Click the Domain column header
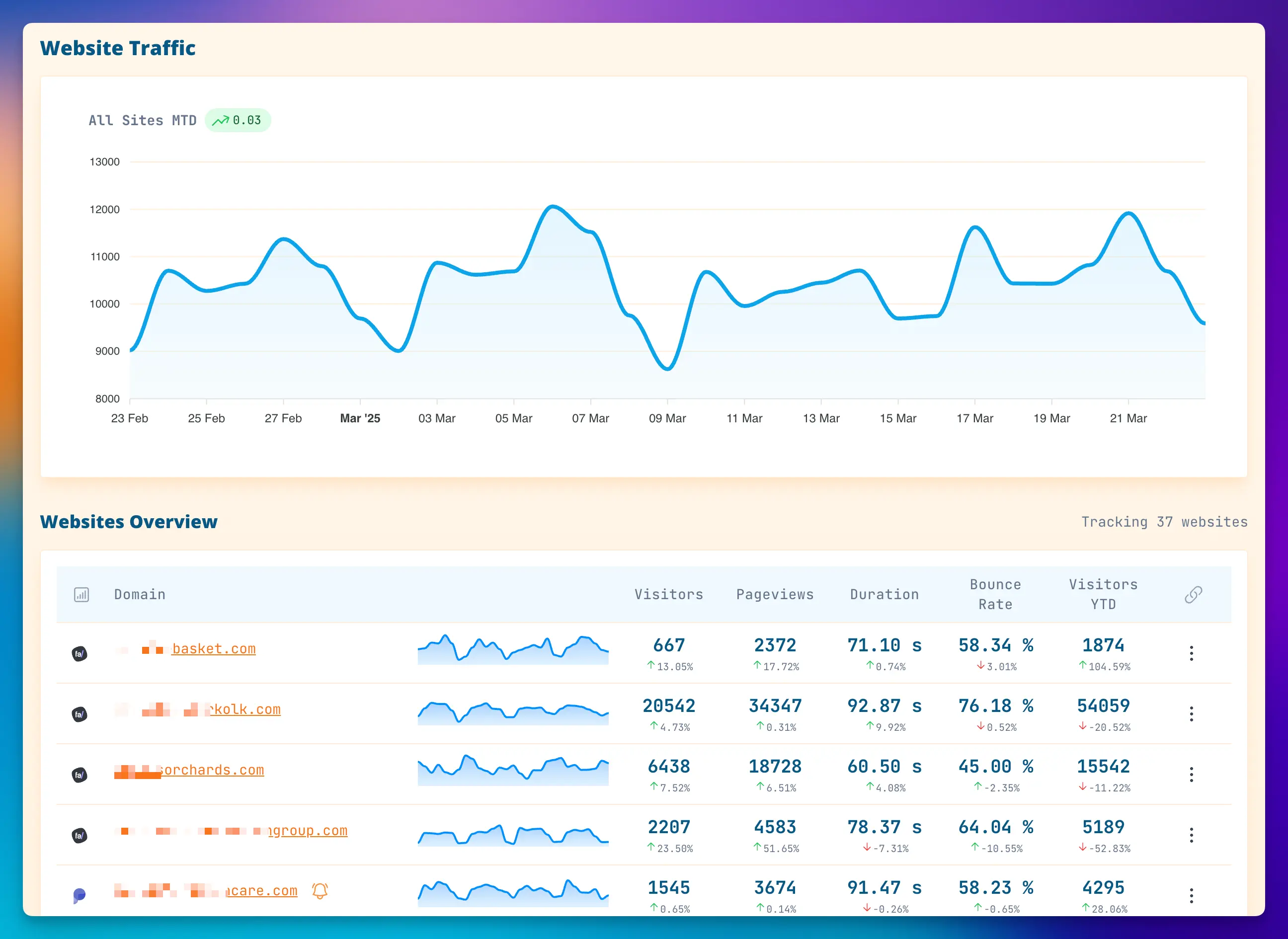1288x939 pixels. click(x=140, y=595)
